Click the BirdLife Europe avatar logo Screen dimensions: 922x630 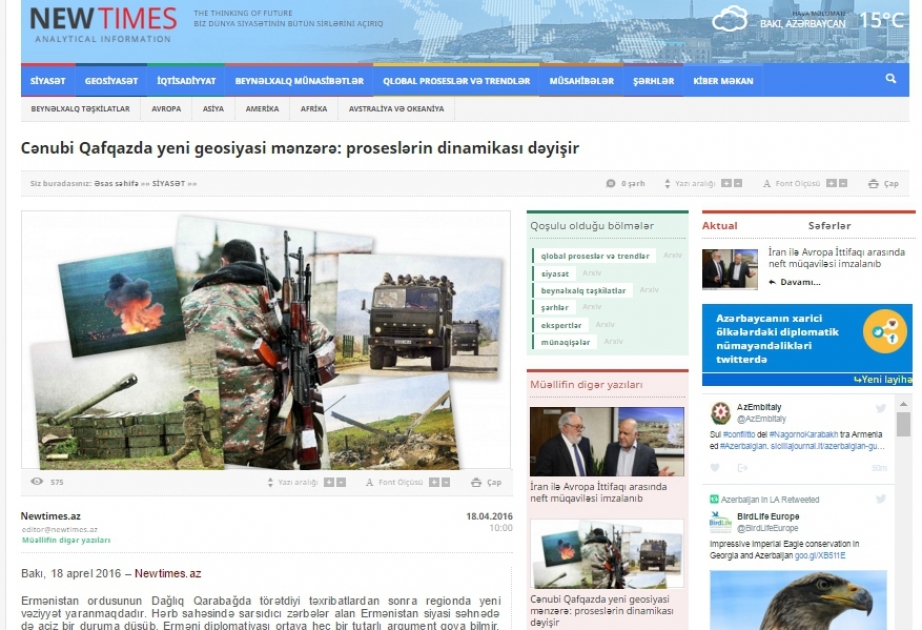click(x=720, y=522)
